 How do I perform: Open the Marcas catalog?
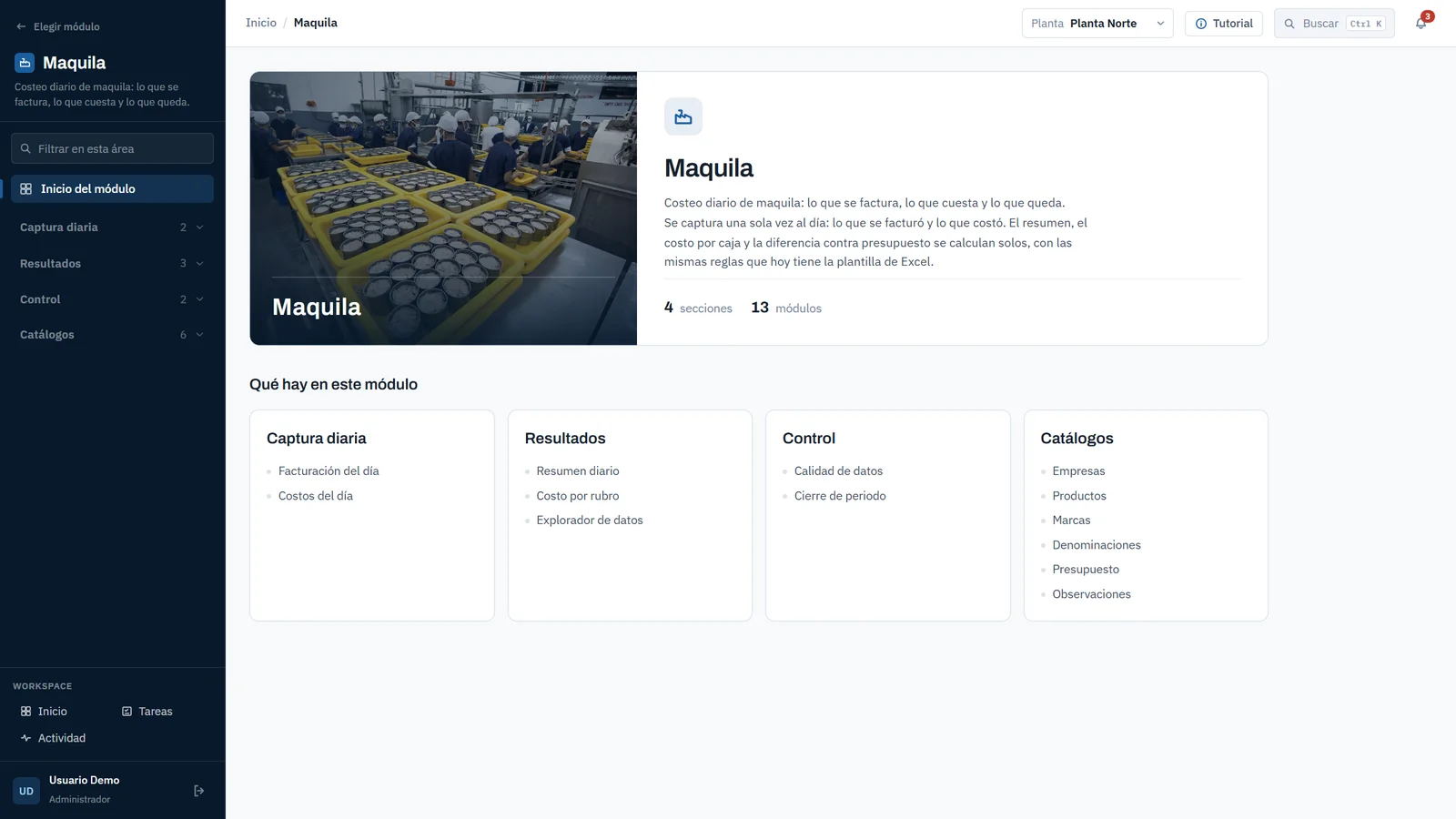tap(1071, 521)
